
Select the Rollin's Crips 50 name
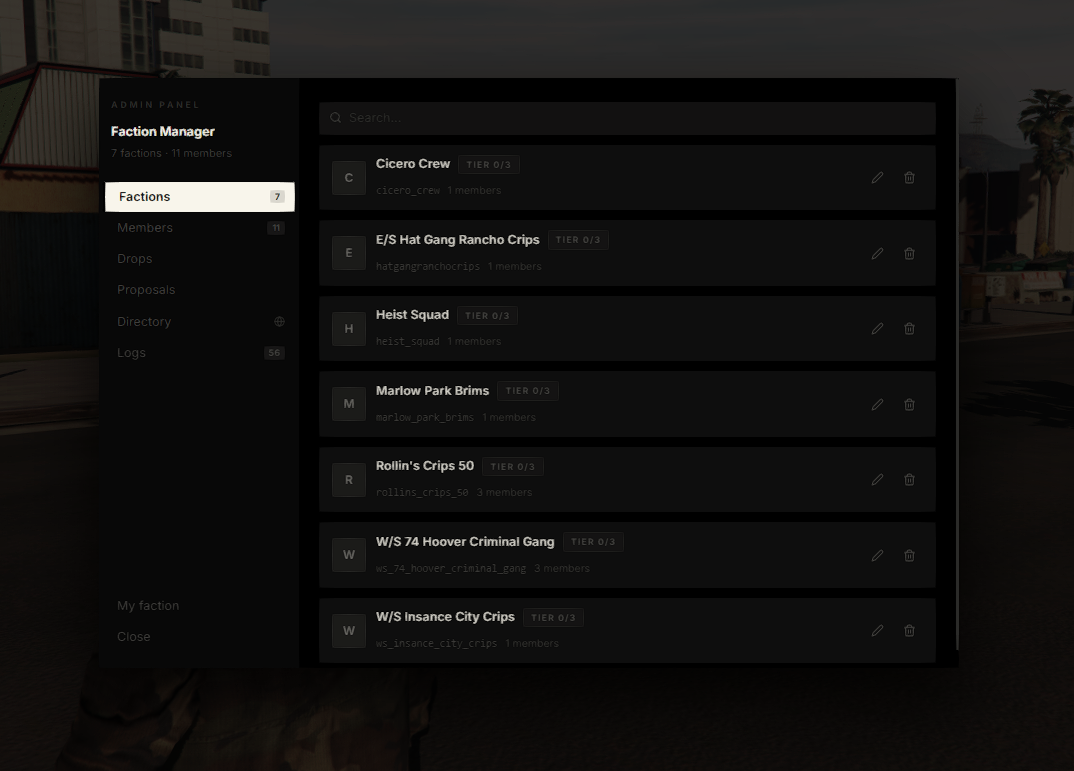(425, 466)
